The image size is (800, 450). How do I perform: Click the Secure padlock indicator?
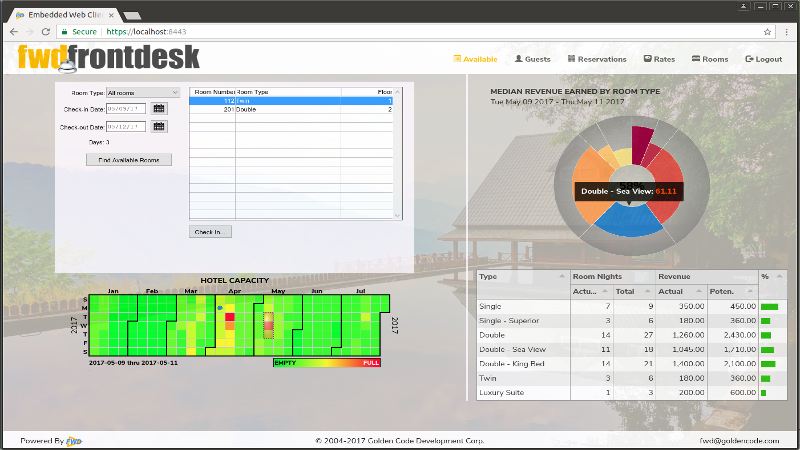79,32
